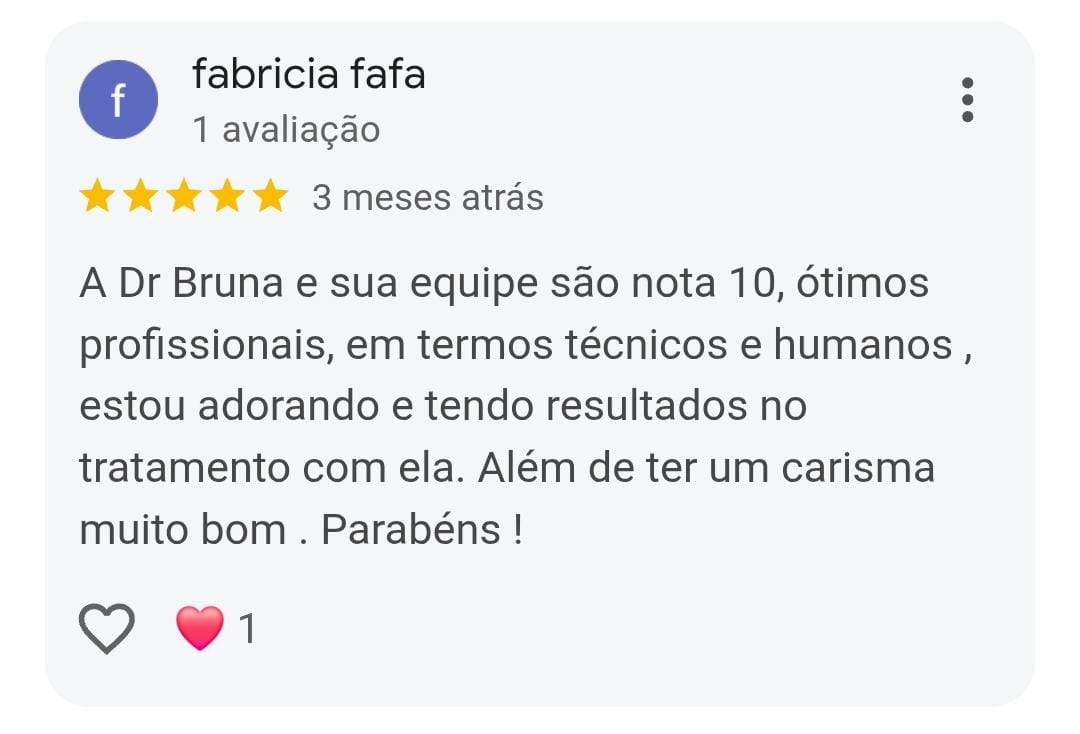Open the reviewer name fabricia fafa
This screenshot has height=734, width=1080.
[x=308, y=74]
